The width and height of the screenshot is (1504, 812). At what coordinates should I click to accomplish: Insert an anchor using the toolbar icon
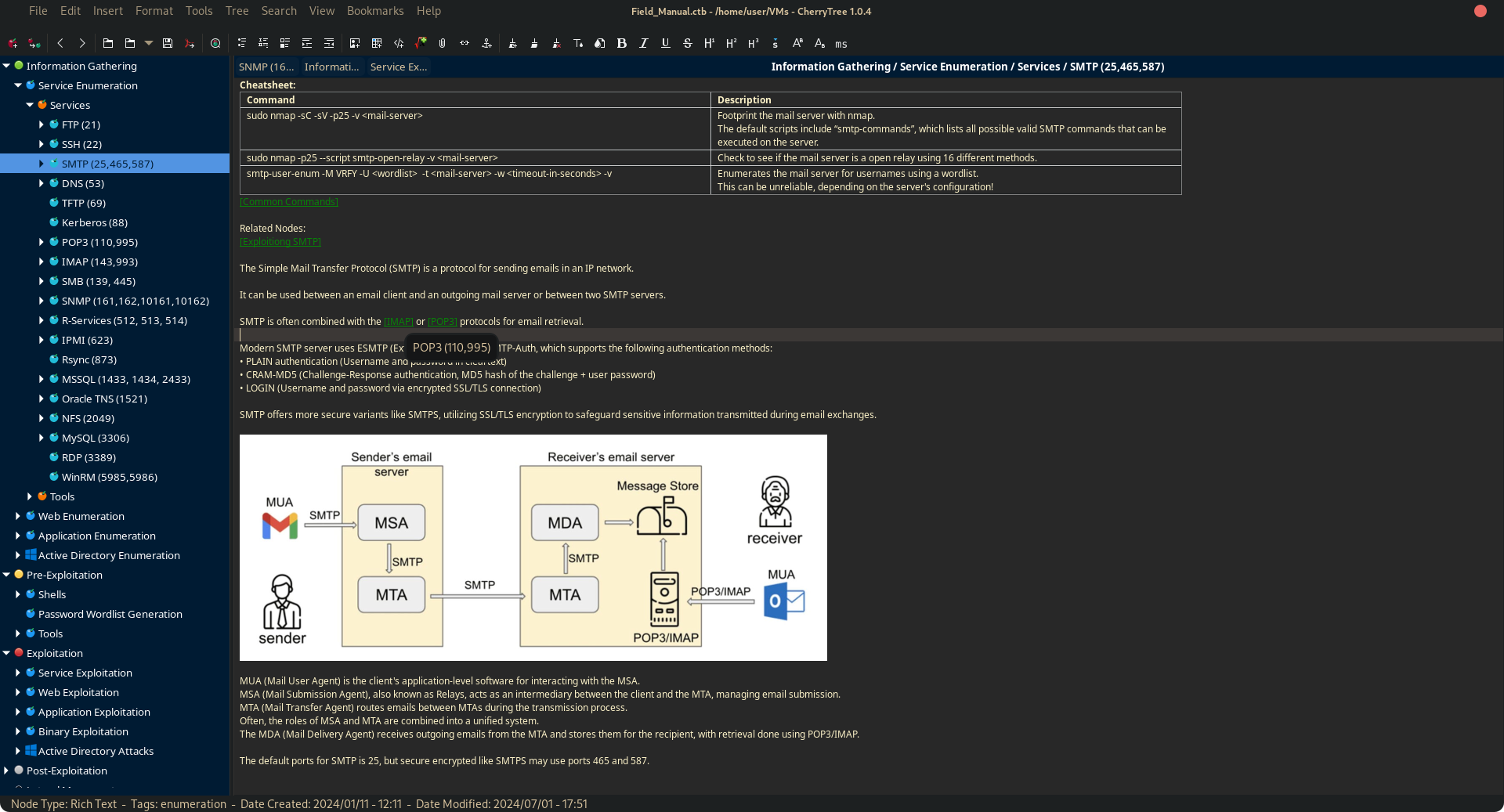tap(486, 44)
